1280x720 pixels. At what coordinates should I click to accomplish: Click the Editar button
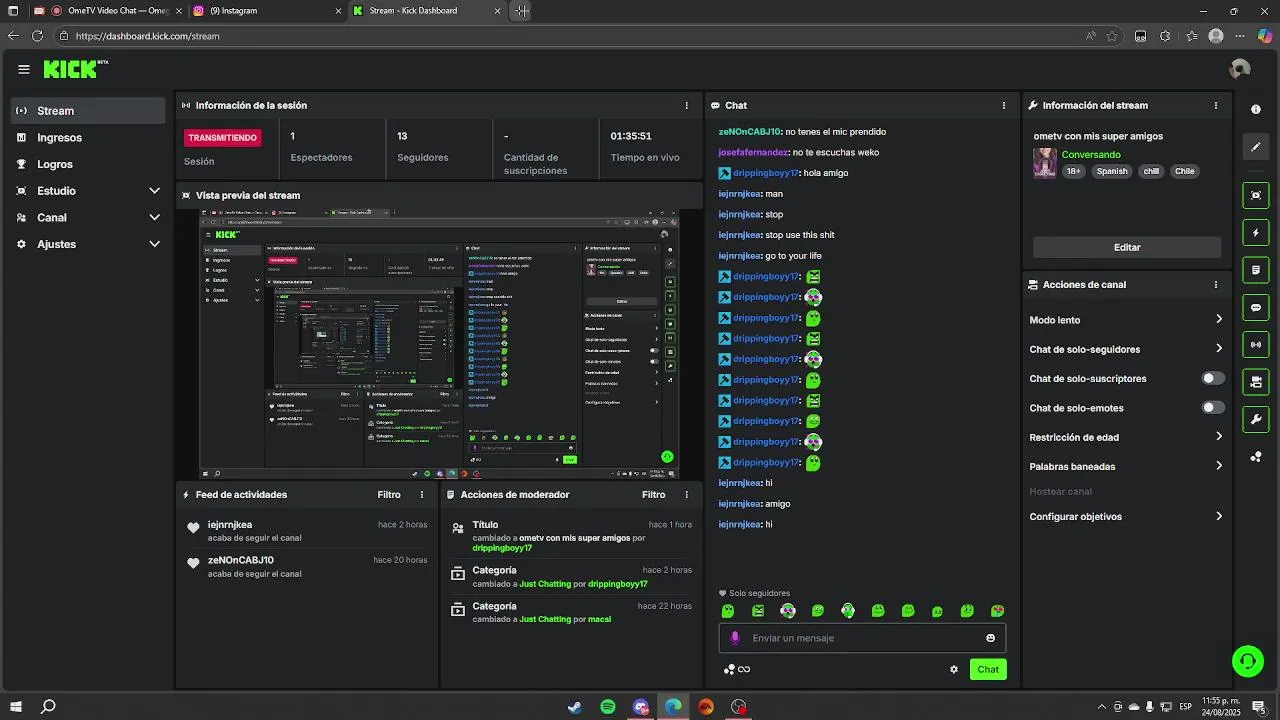click(x=1127, y=247)
